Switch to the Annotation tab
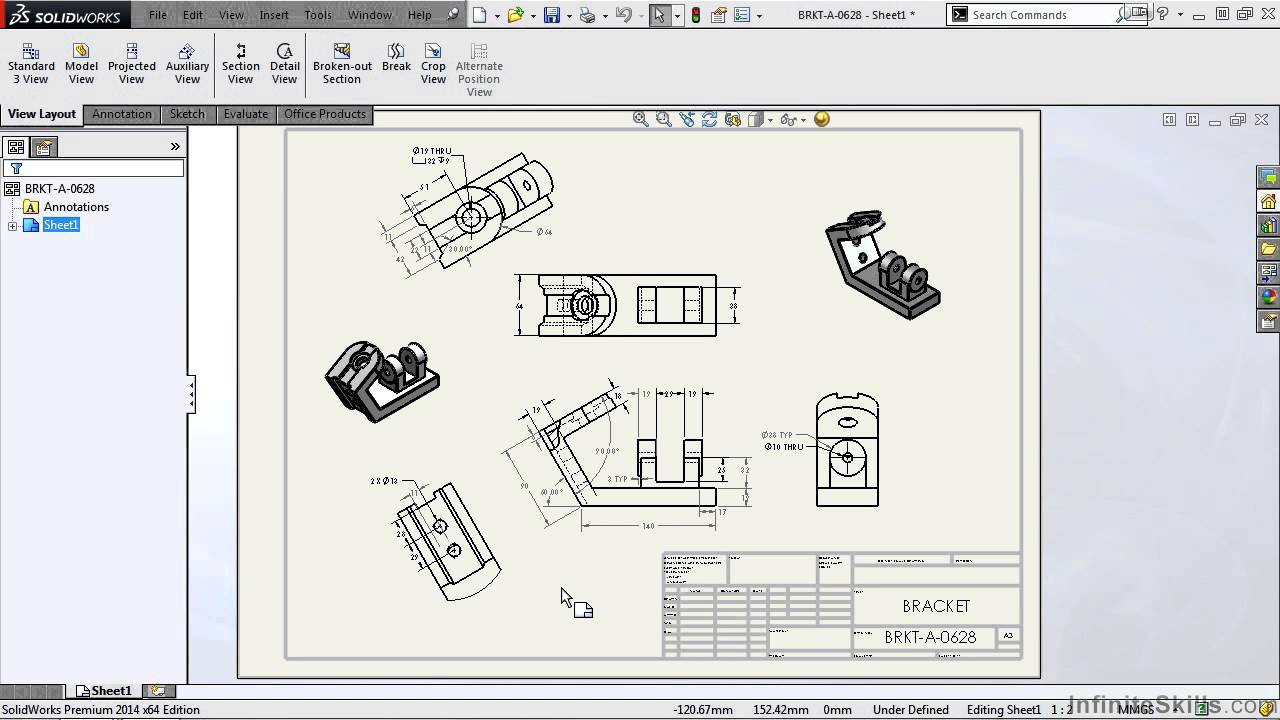Screen dimensions: 1280x720 [122, 114]
